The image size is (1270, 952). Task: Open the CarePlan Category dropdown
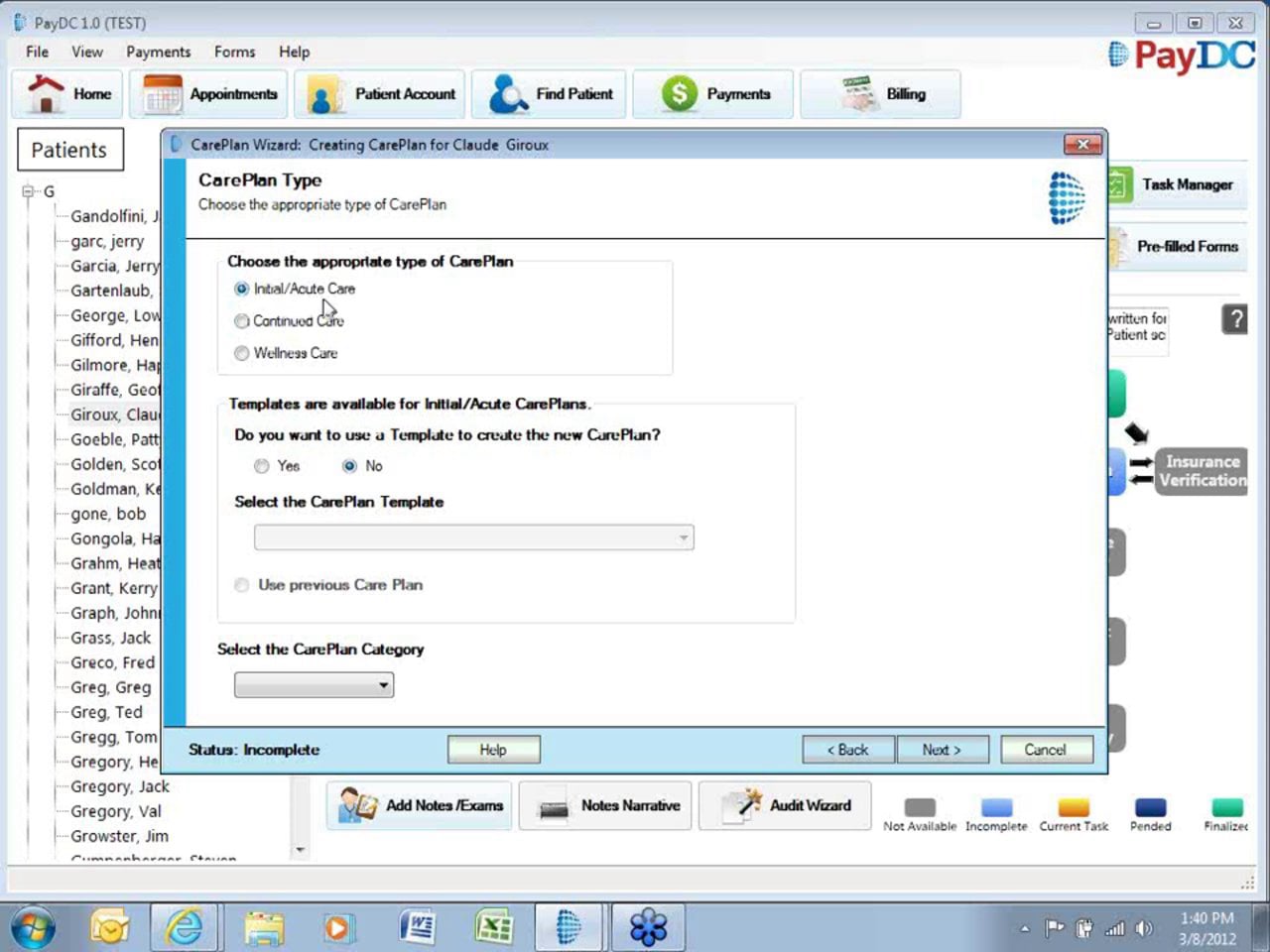tap(315, 685)
